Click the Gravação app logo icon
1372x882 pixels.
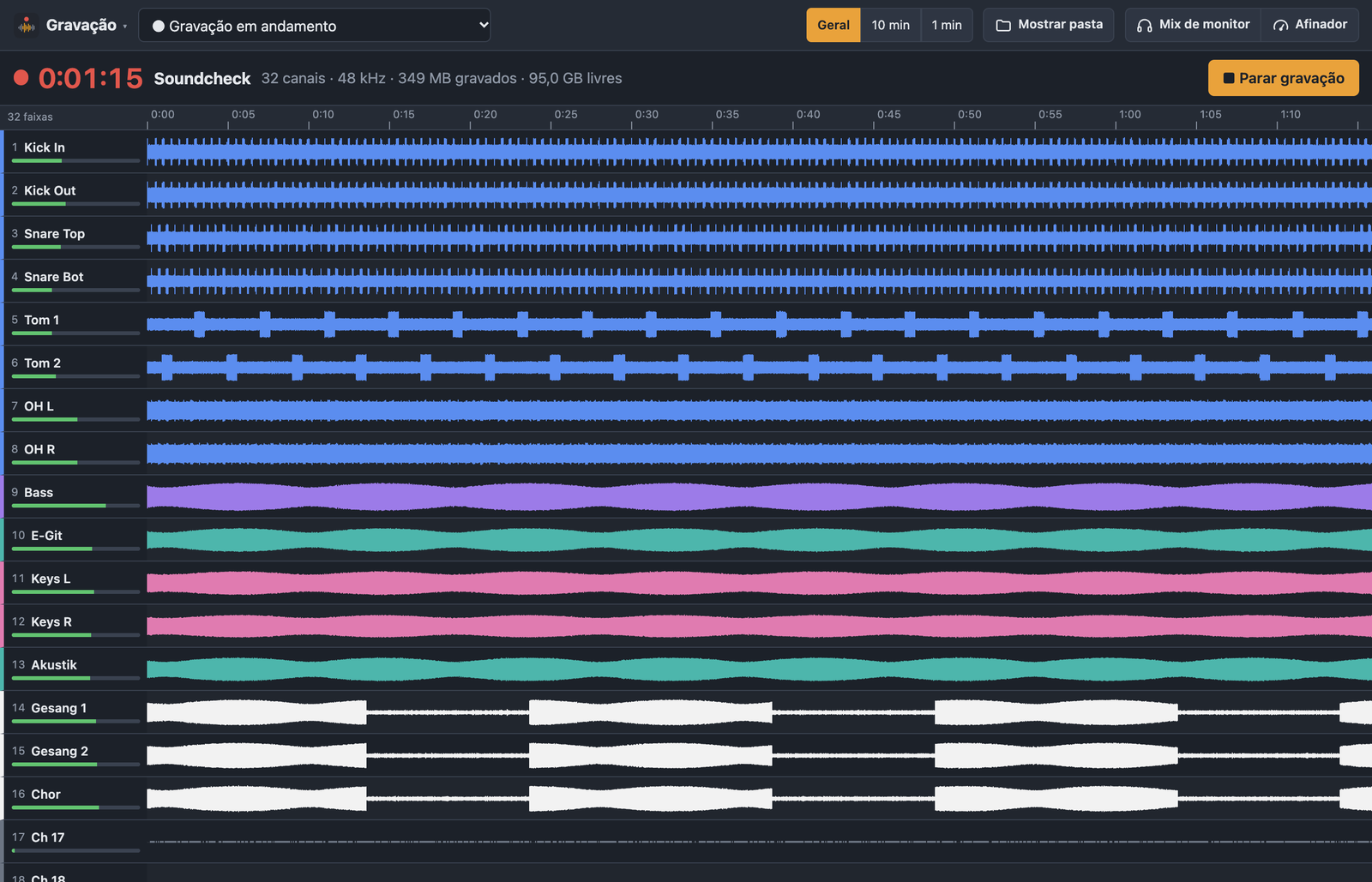pyautogui.click(x=27, y=26)
